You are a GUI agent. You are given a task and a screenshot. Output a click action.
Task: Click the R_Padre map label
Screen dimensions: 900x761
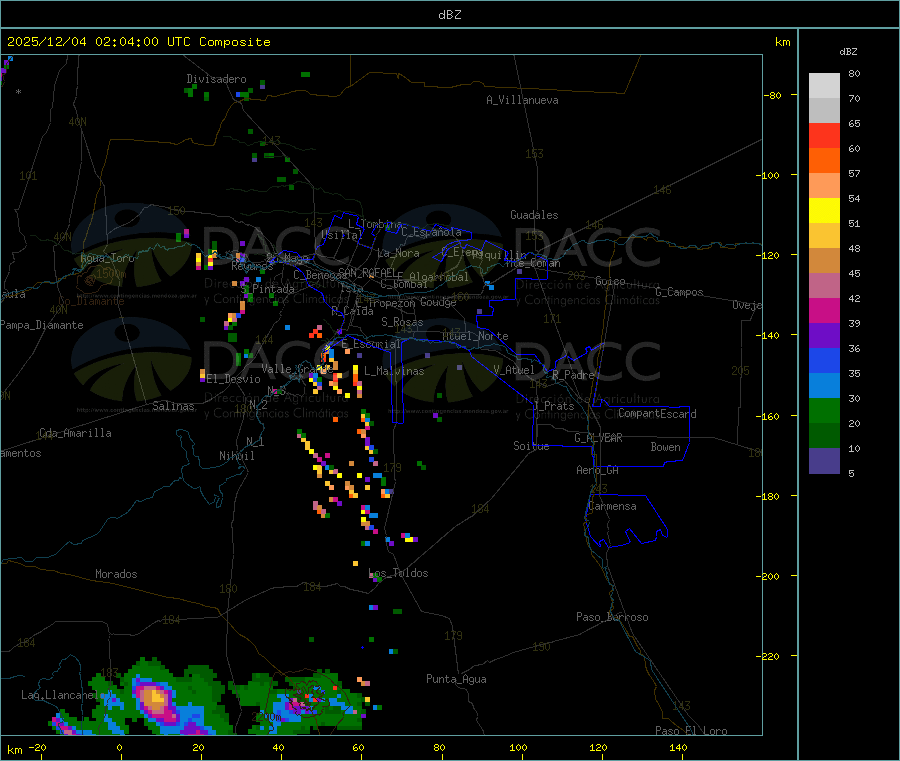point(573,375)
